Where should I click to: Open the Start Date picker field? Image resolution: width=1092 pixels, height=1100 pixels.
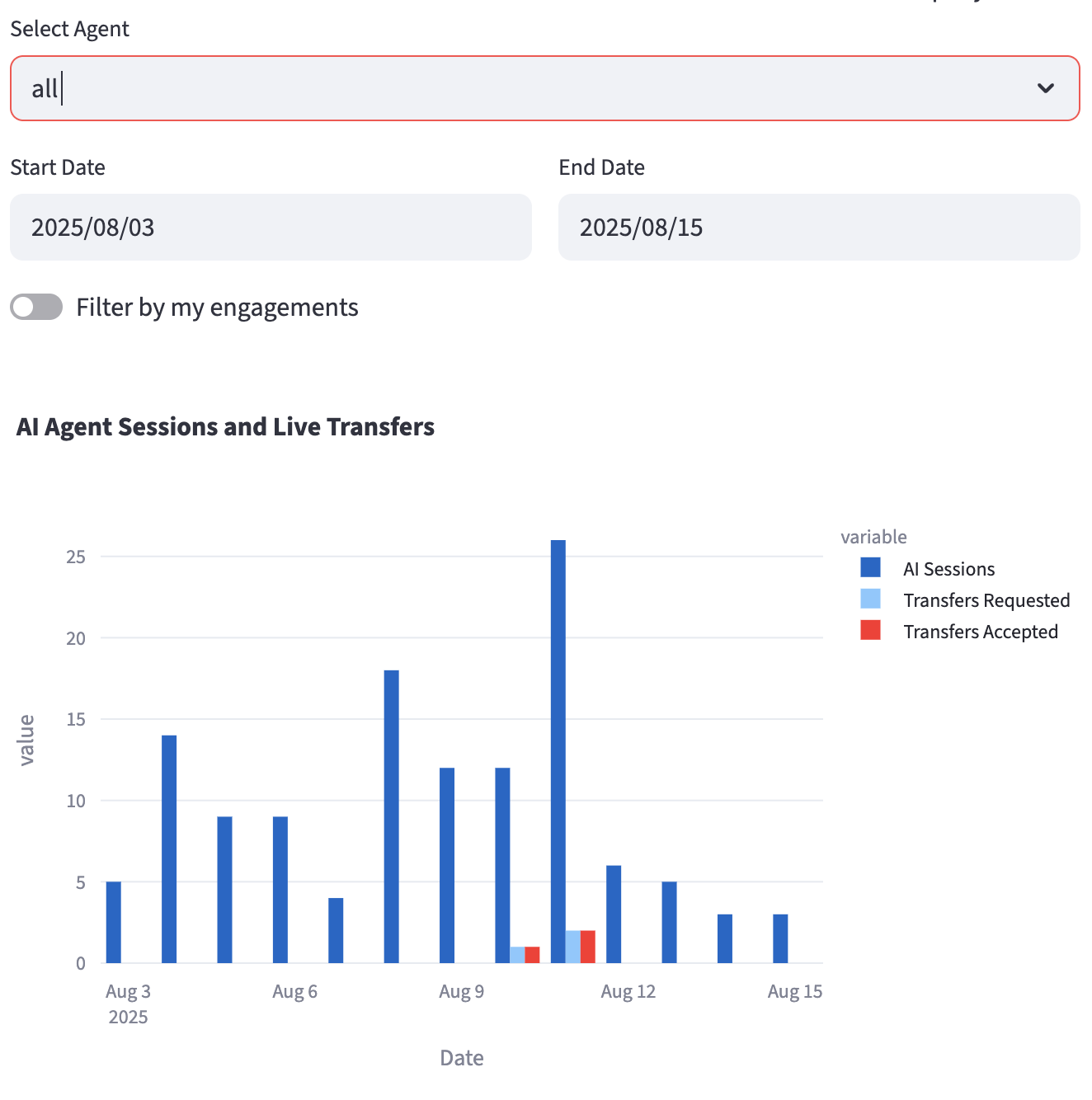pyautogui.click(x=271, y=228)
